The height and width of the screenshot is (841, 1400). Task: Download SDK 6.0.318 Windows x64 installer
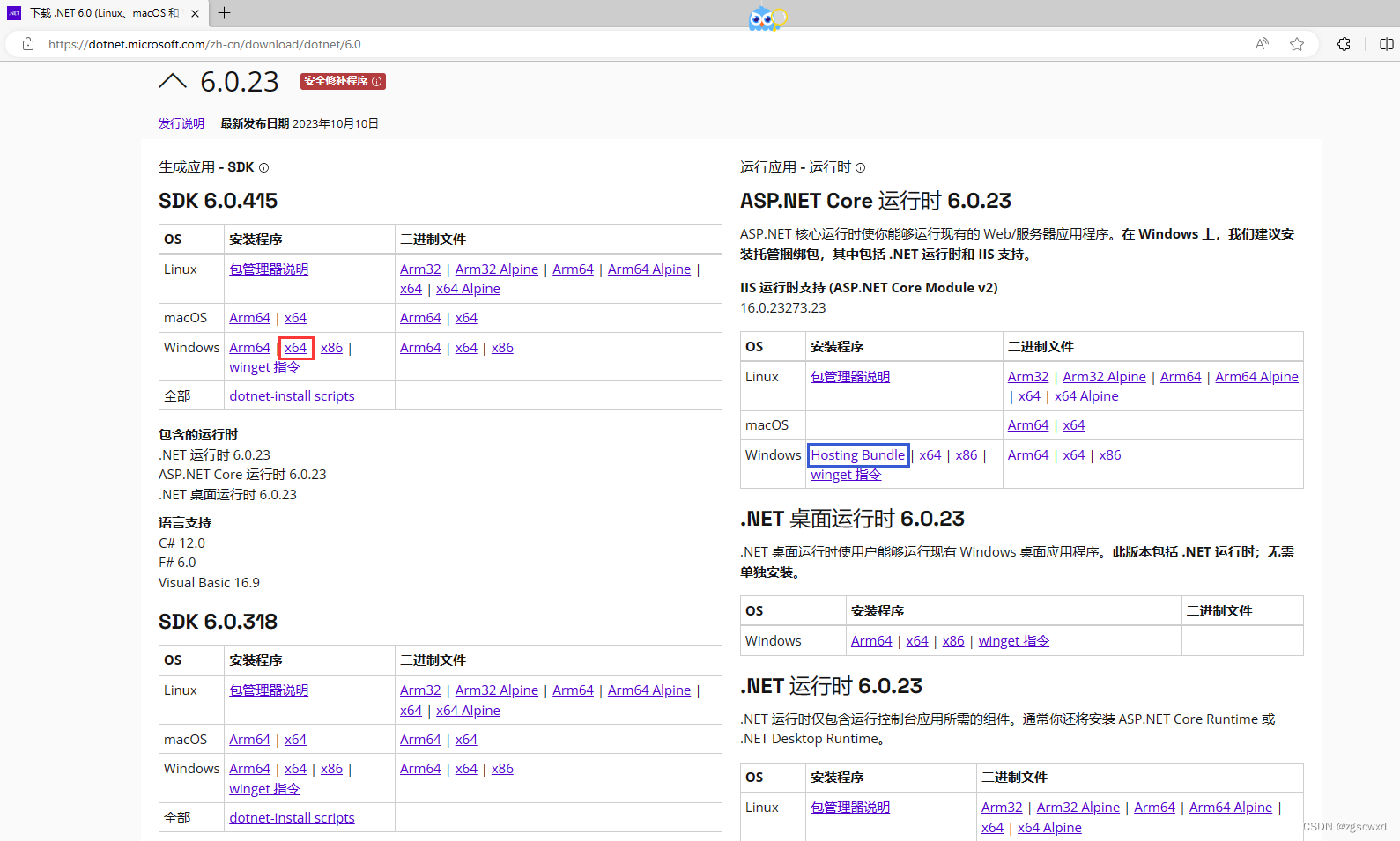click(x=296, y=769)
